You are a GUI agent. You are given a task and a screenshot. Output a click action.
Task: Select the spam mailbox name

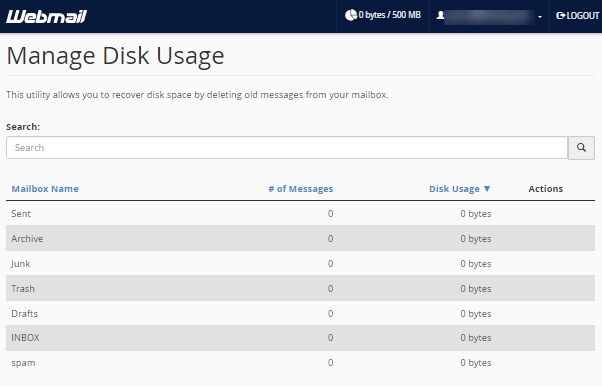point(23,363)
